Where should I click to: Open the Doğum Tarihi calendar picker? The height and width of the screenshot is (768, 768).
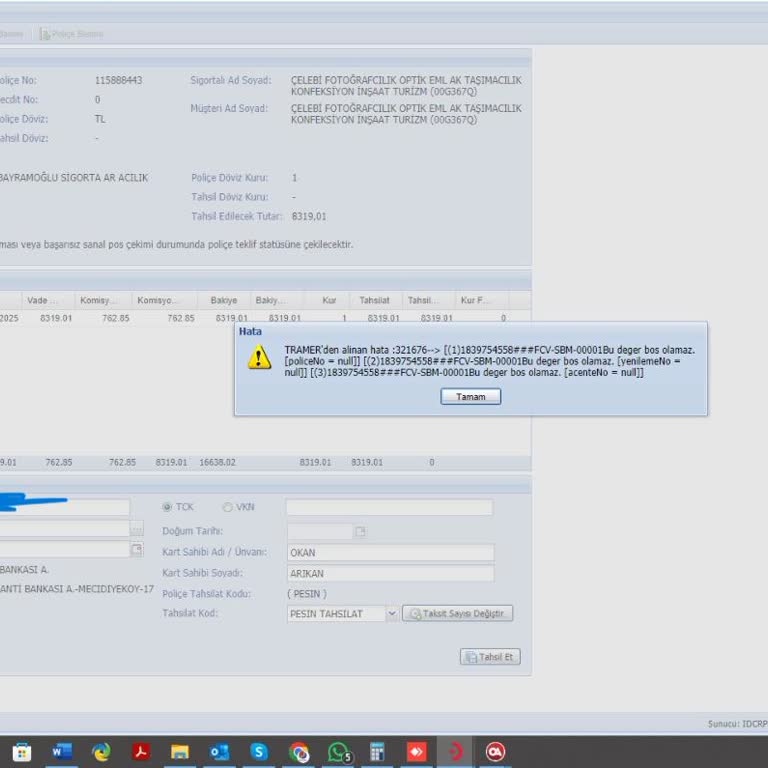click(x=360, y=532)
